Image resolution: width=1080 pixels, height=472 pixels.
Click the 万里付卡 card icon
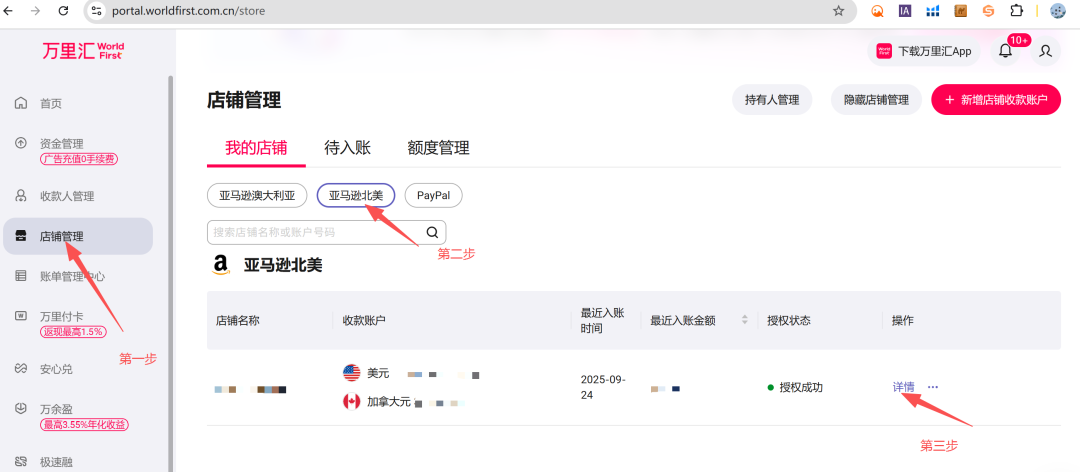(21, 316)
